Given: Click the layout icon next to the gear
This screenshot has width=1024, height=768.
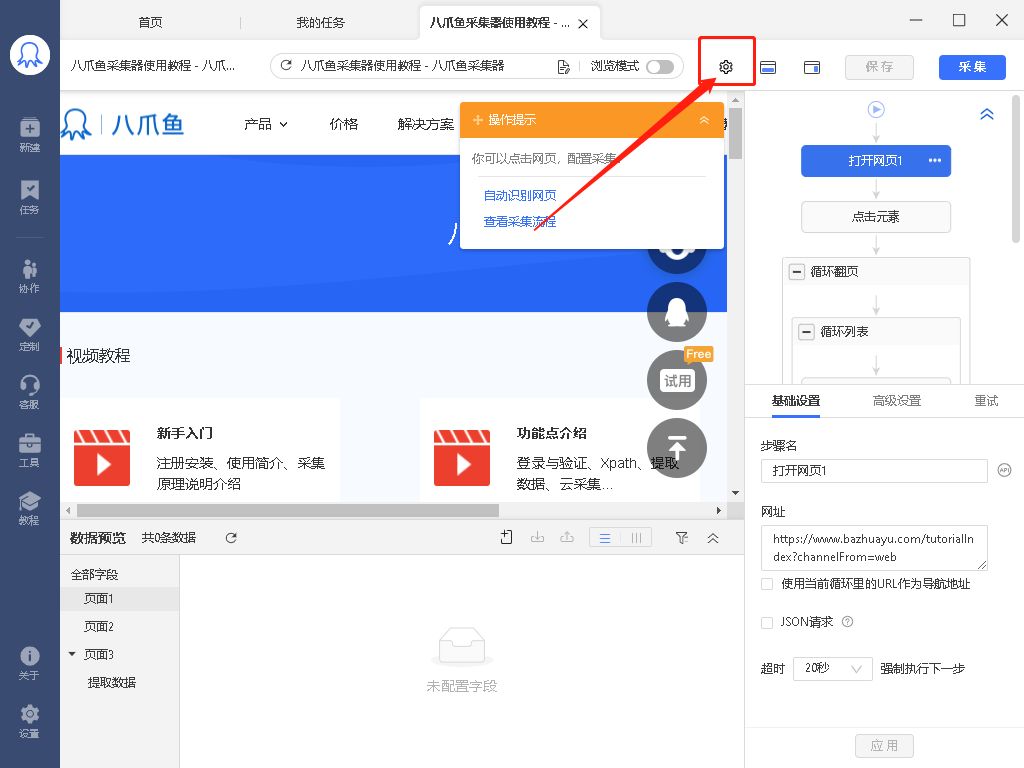Looking at the screenshot, I should coord(768,67).
